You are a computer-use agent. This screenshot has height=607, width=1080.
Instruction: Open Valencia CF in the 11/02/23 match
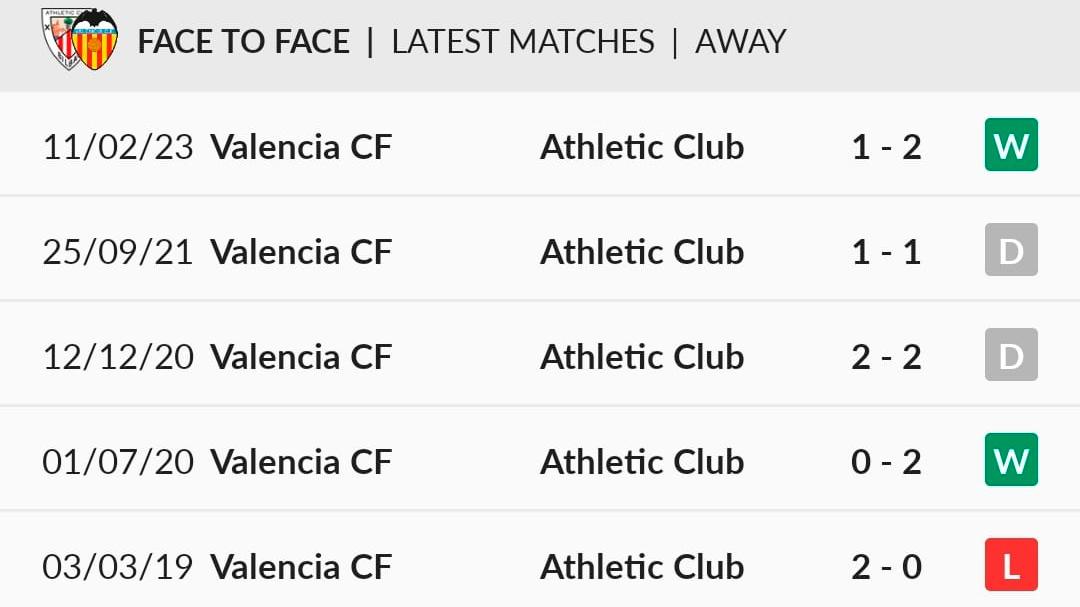301,147
